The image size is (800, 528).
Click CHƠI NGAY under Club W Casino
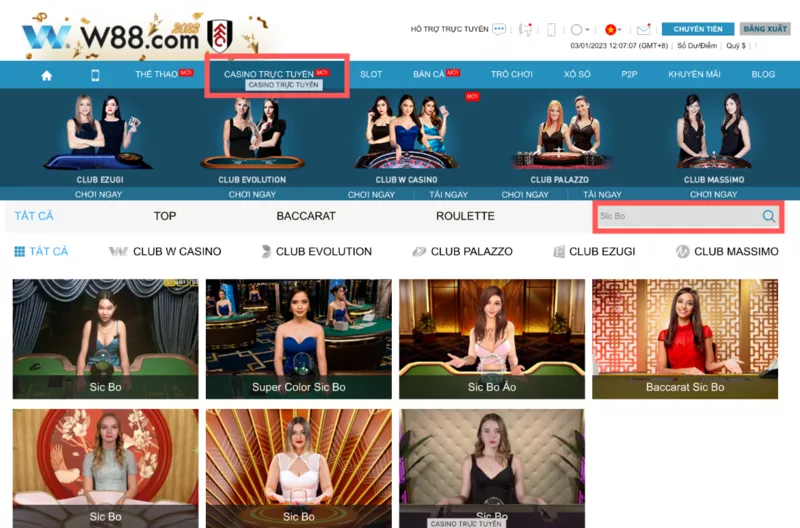click(x=371, y=194)
